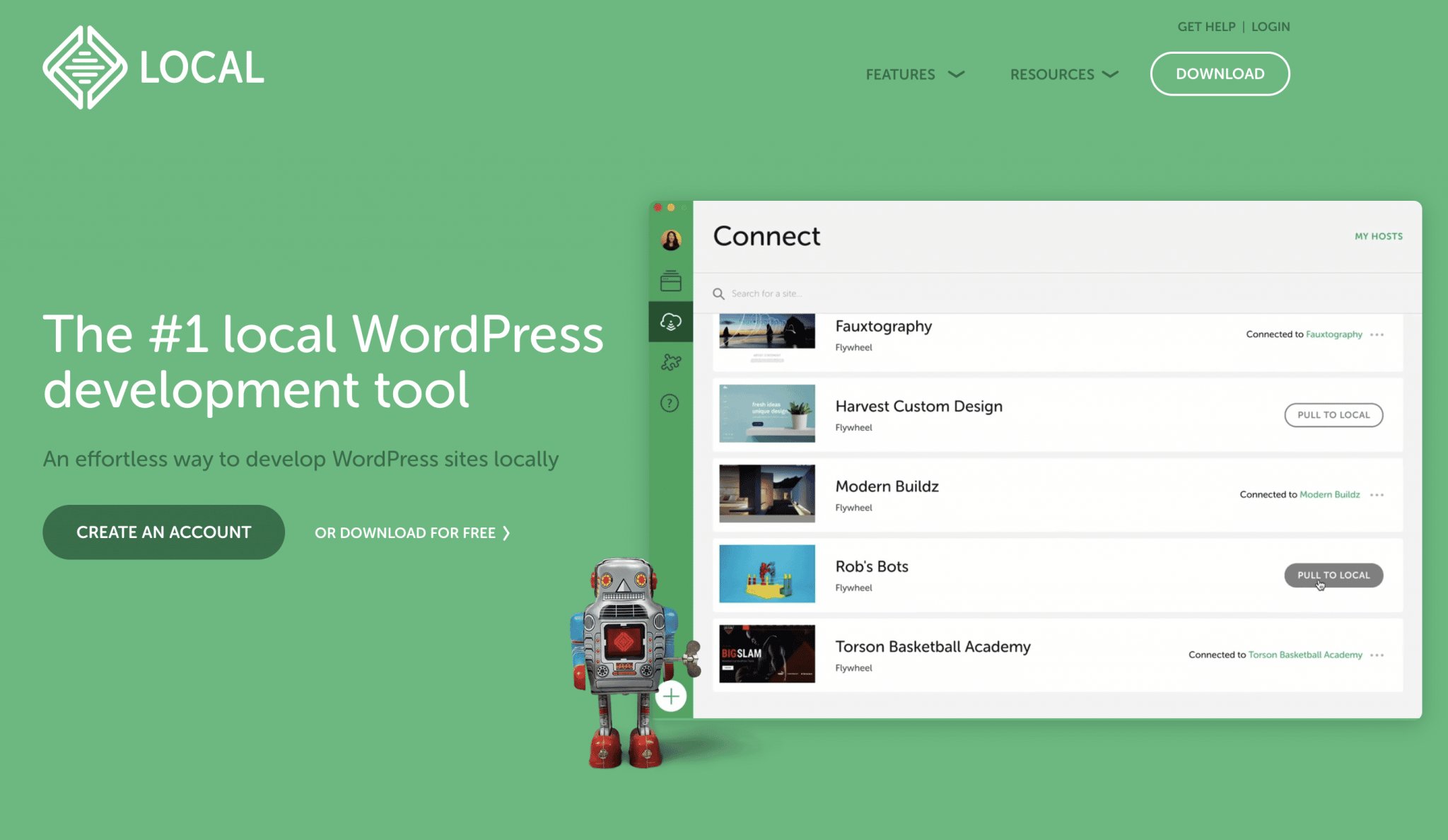
Task: Click GET HELP in the top navigation
Action: point(1206,26)
